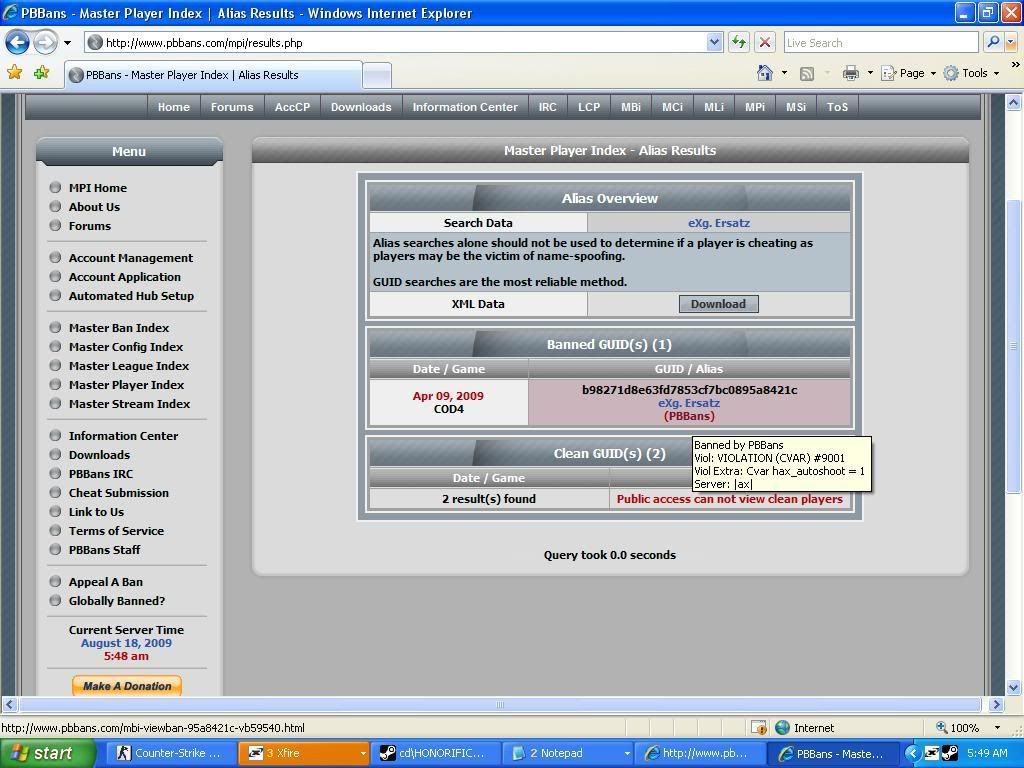Click the Make A Donation button
Viewport: 1024px width, 768px height.
[x=127, y=686]
